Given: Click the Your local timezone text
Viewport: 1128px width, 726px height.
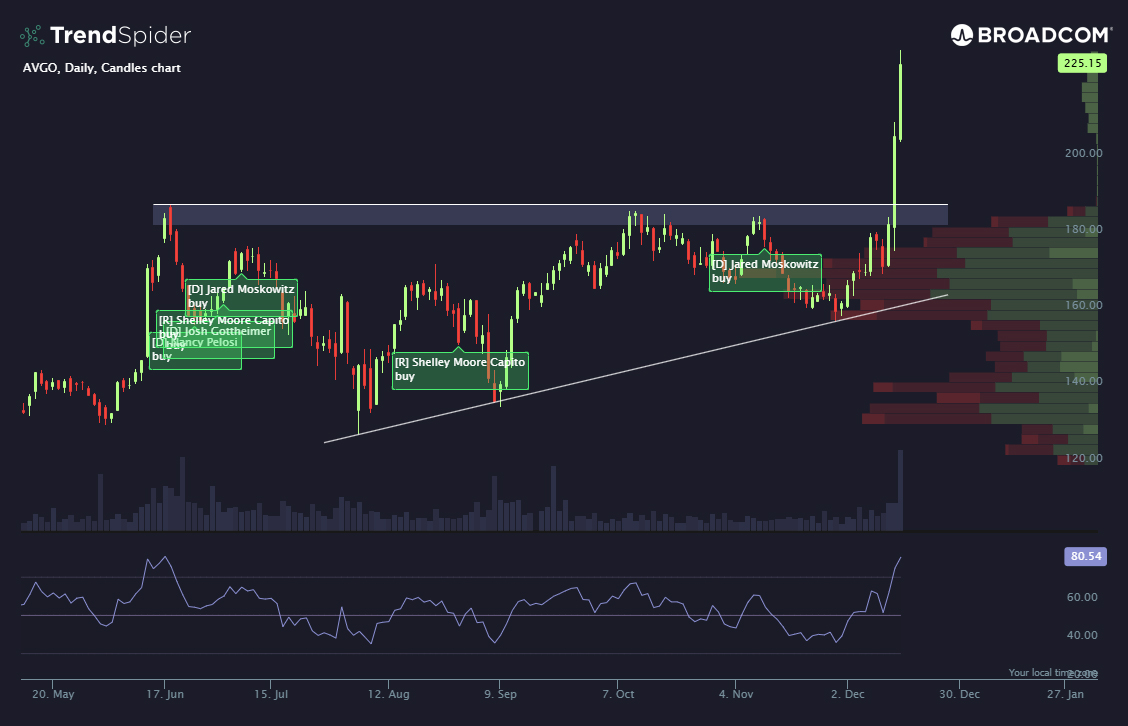Looking at the screenshot, I should pyautogui.click(x=1053, y=672).
